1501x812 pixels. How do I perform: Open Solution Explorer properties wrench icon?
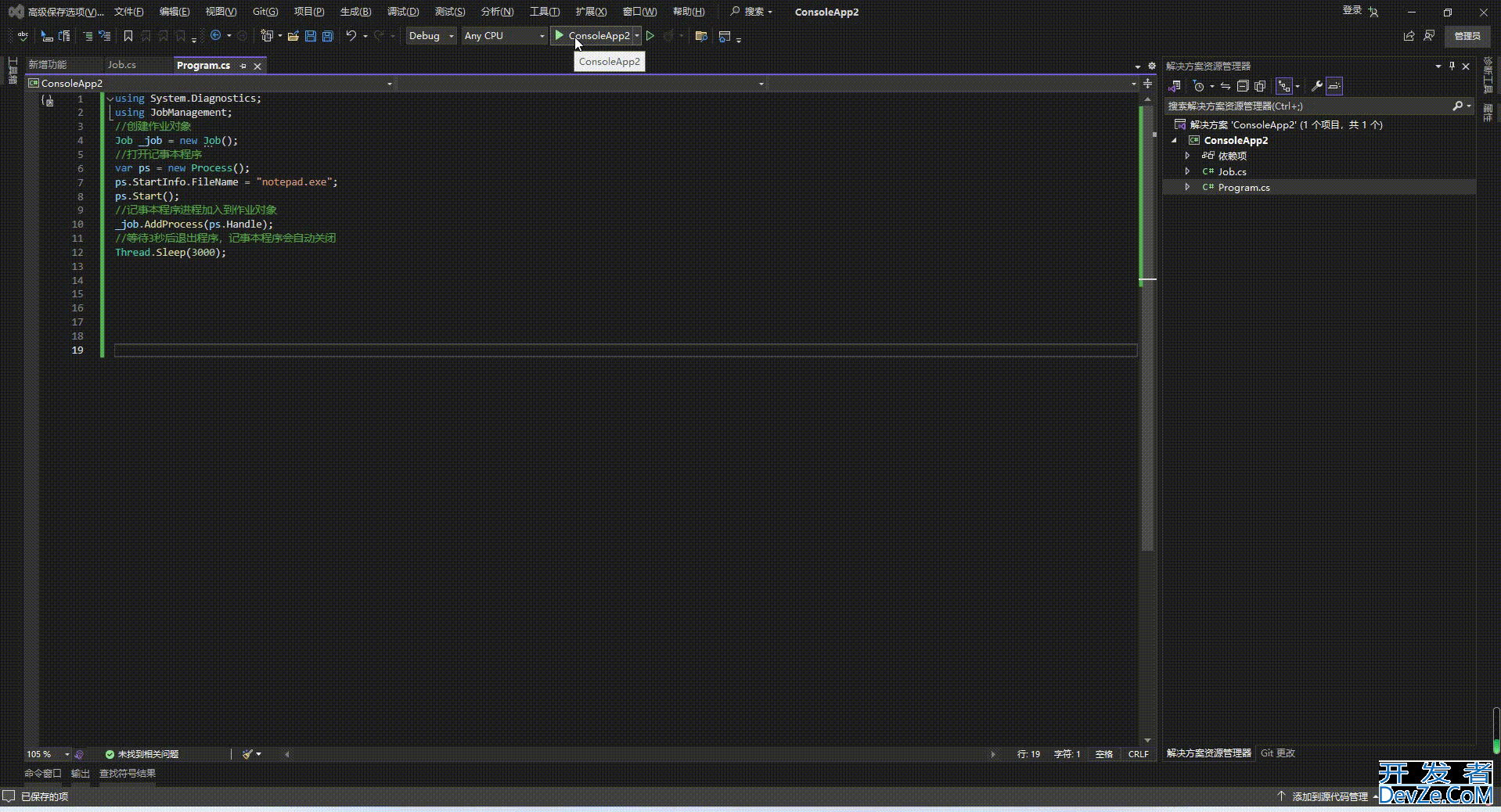(x=1317, y=86)
